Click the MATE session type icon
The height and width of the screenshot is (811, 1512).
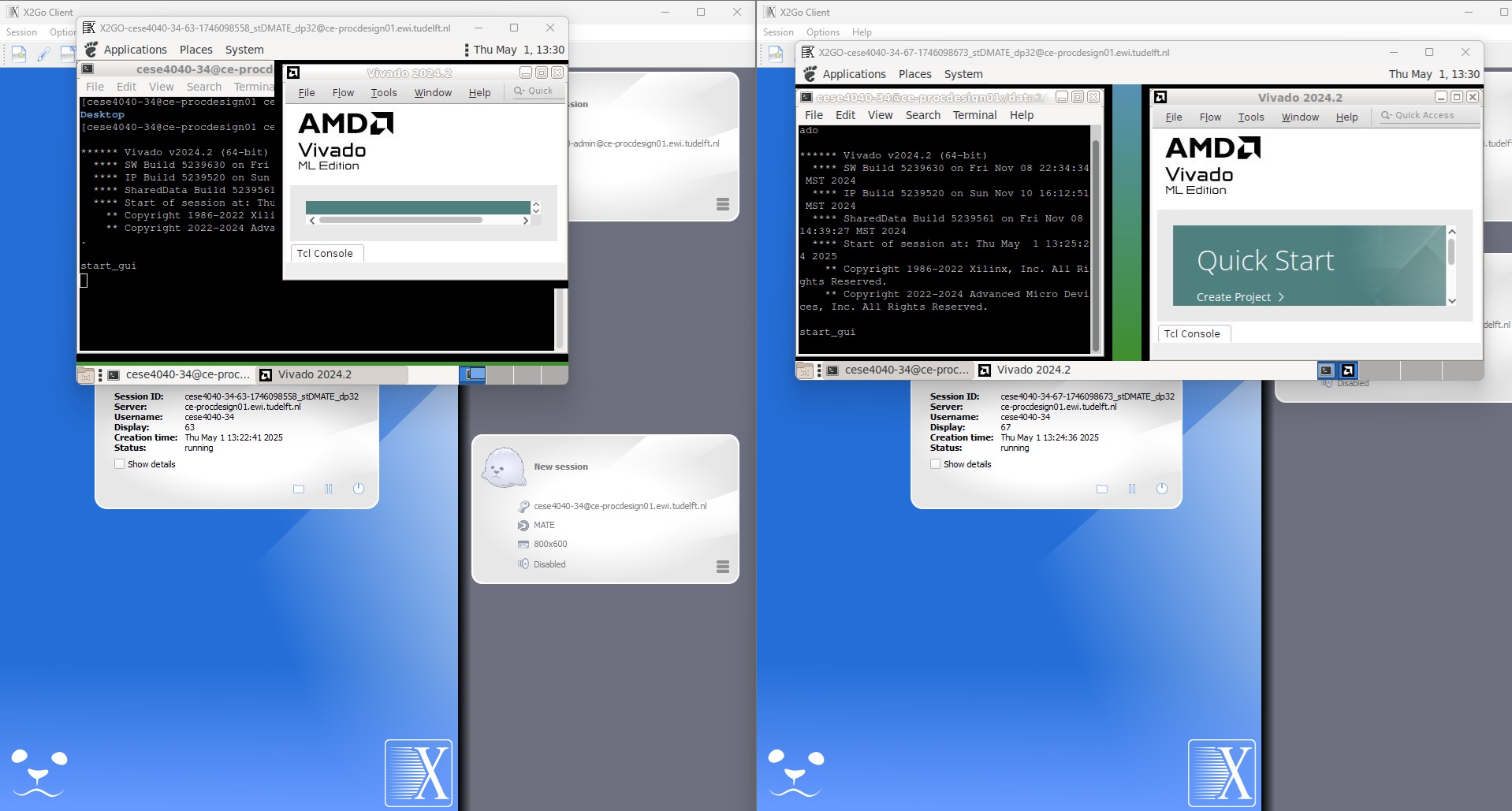tap(523, 525)
